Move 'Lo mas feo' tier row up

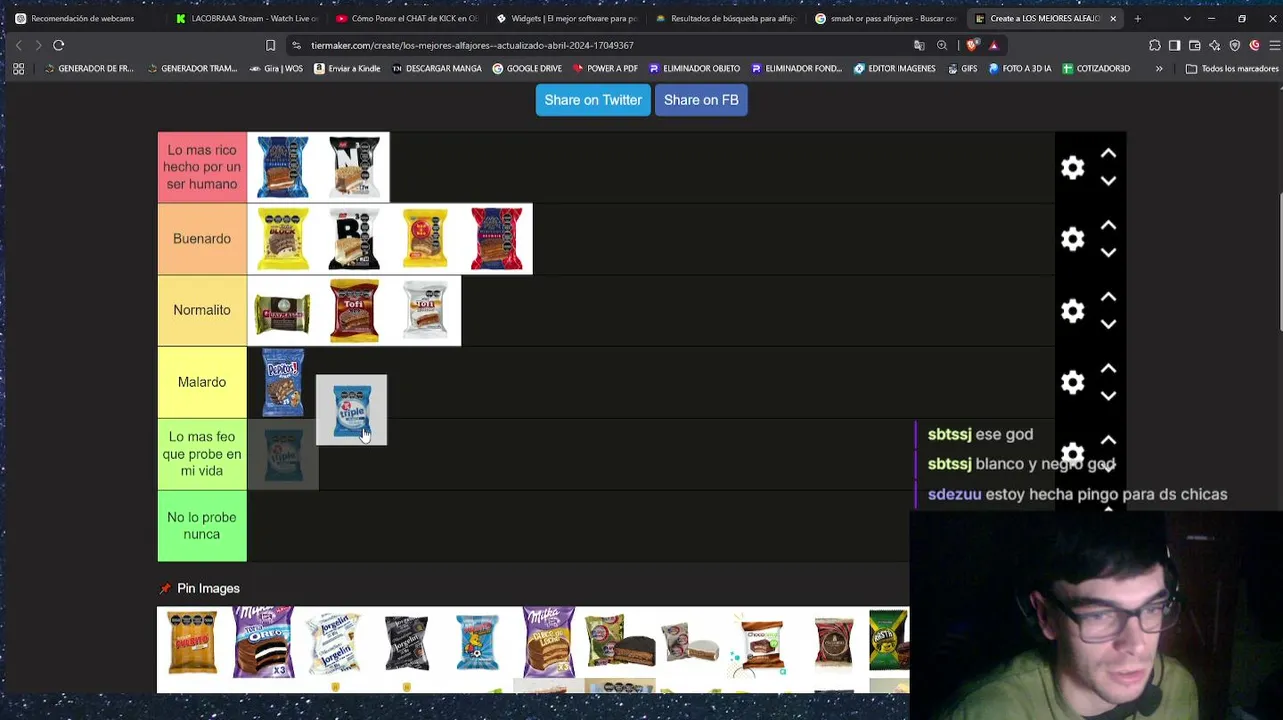click(1108, 440)
